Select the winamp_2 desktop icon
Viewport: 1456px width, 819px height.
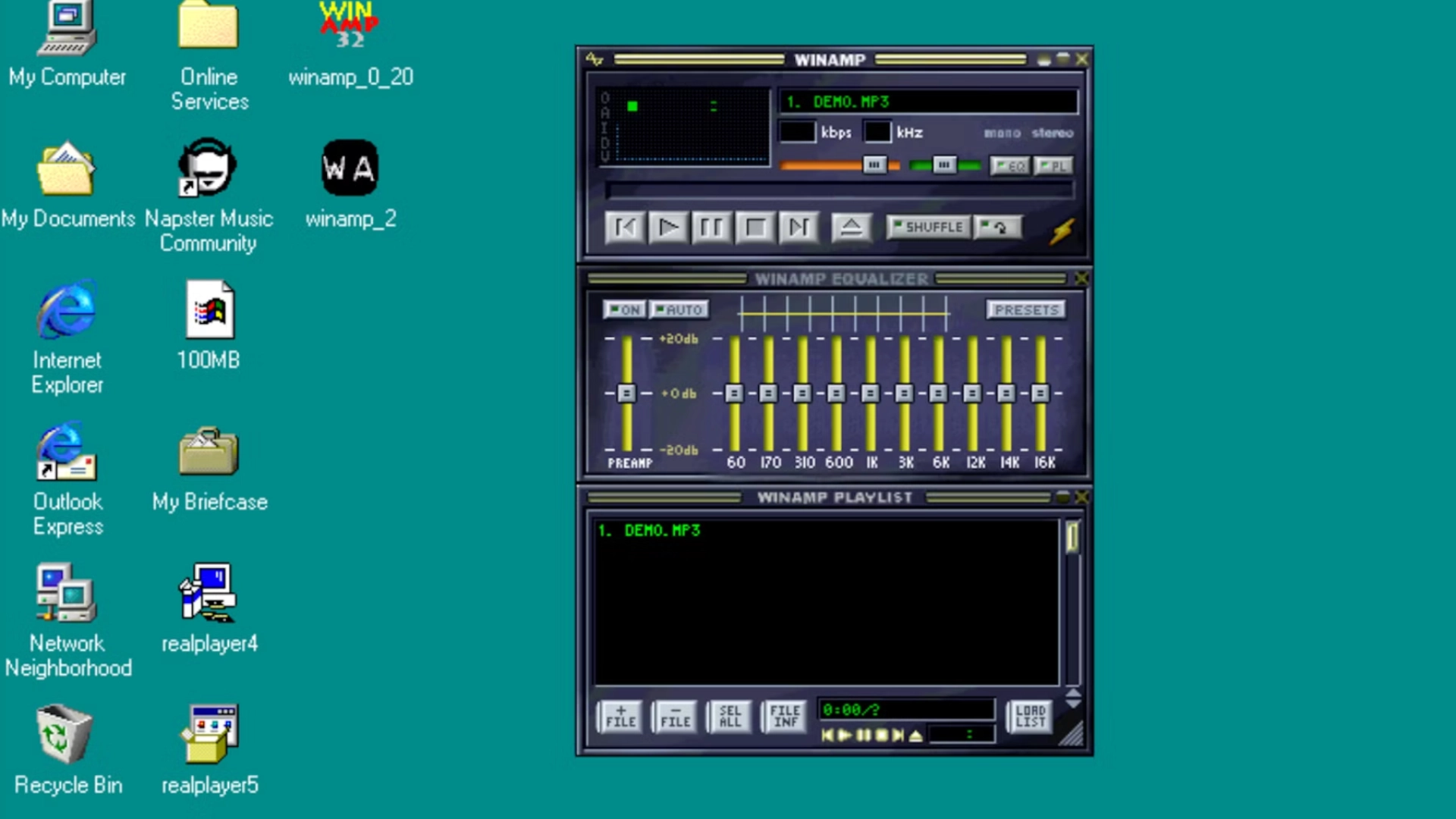(350, 184)
